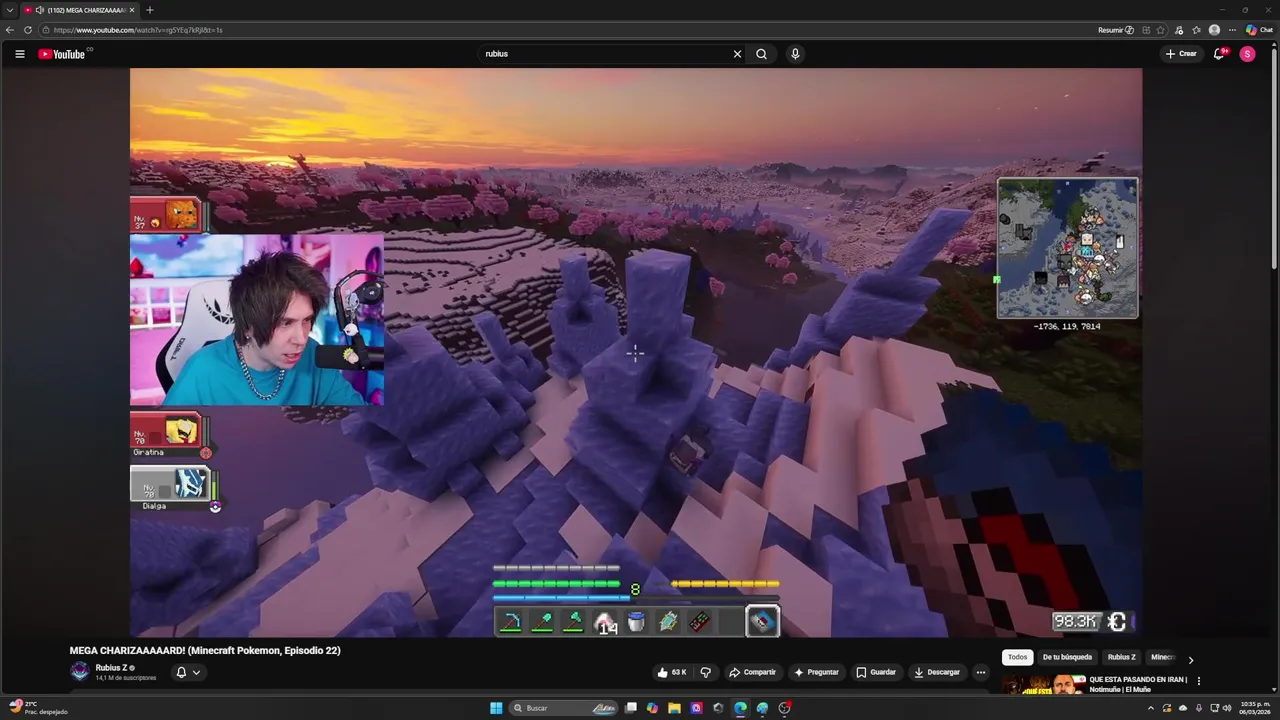Focus the YouTube search field containing rubius
This screenshot has width=1280, height=720.
[x=605, y=54]
